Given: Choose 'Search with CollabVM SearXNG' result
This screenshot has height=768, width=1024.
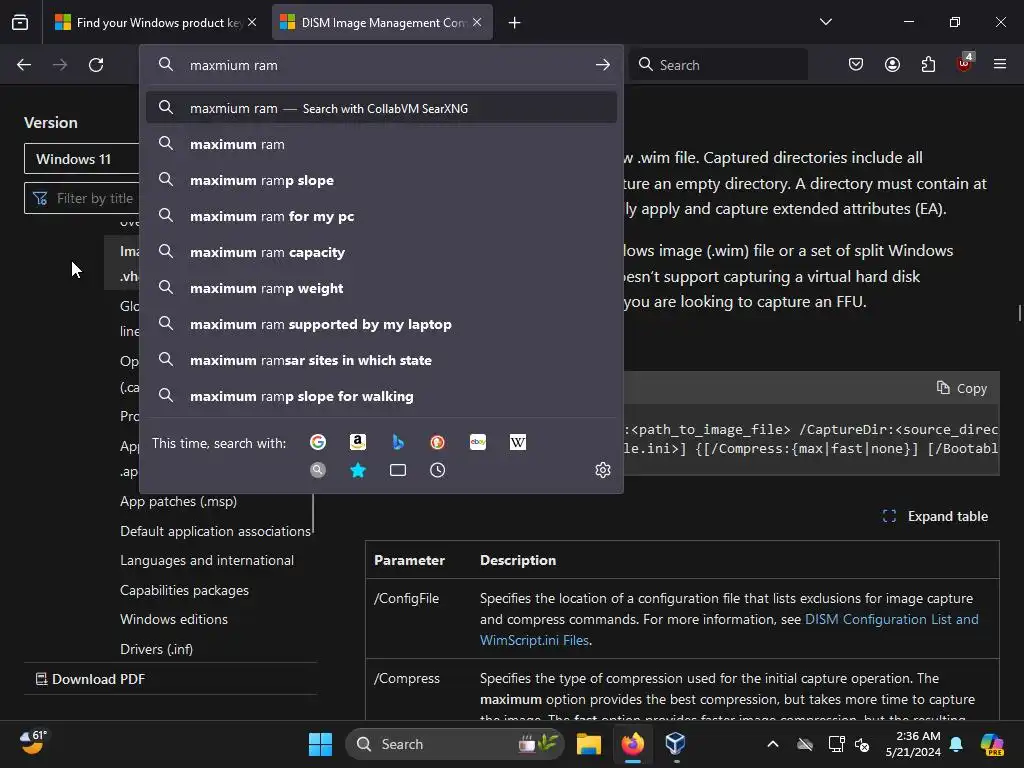Looking at the screenshot, I should tap(381, 108).
